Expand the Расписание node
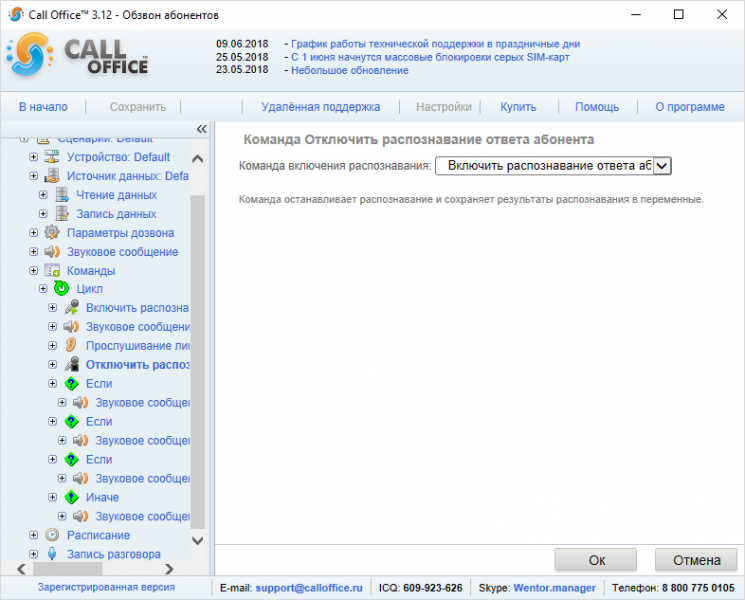The image size is (745, 600). point(33,535)
